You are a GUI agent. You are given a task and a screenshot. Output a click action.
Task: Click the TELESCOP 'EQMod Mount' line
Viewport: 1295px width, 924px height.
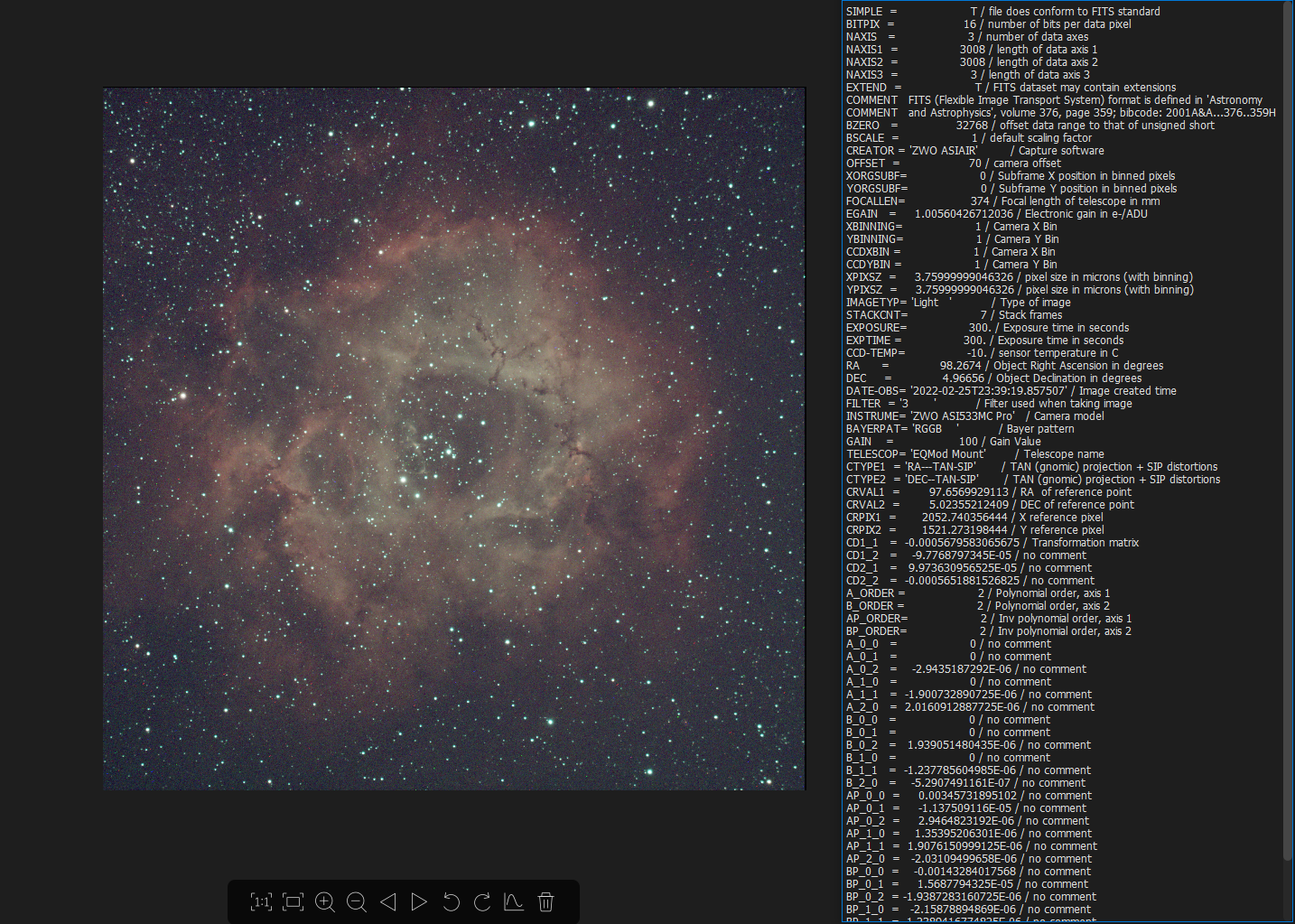coord(975,454)
